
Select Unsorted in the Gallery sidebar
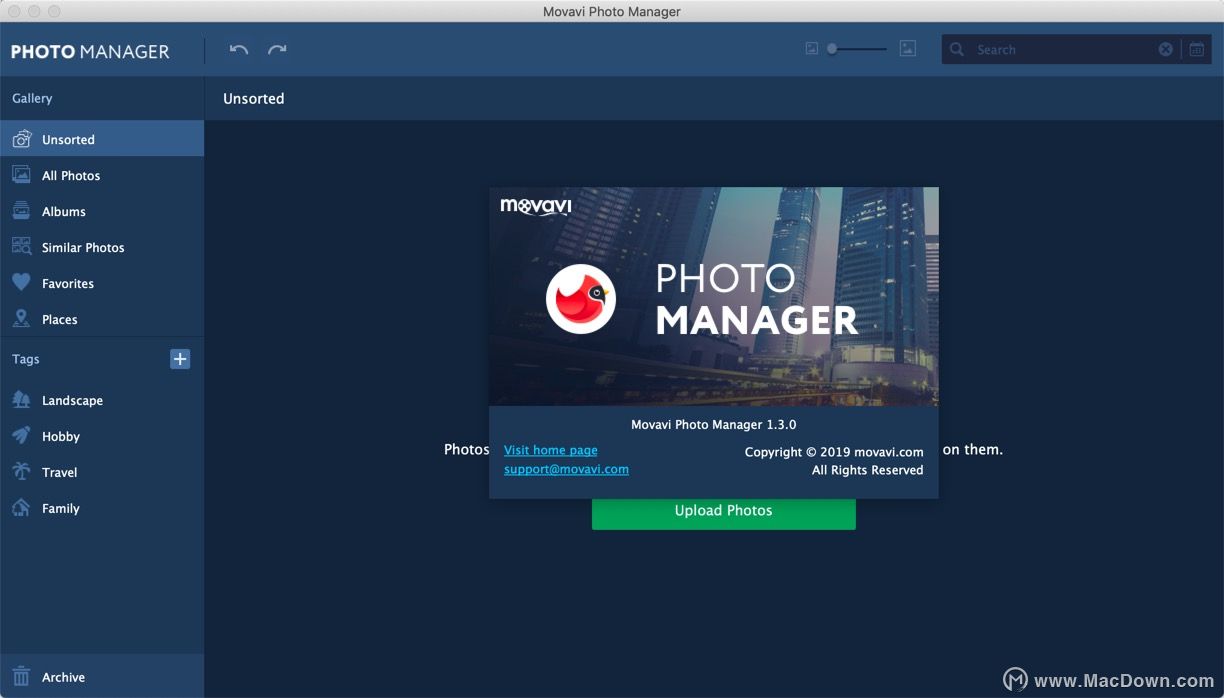tap(102, 139)
